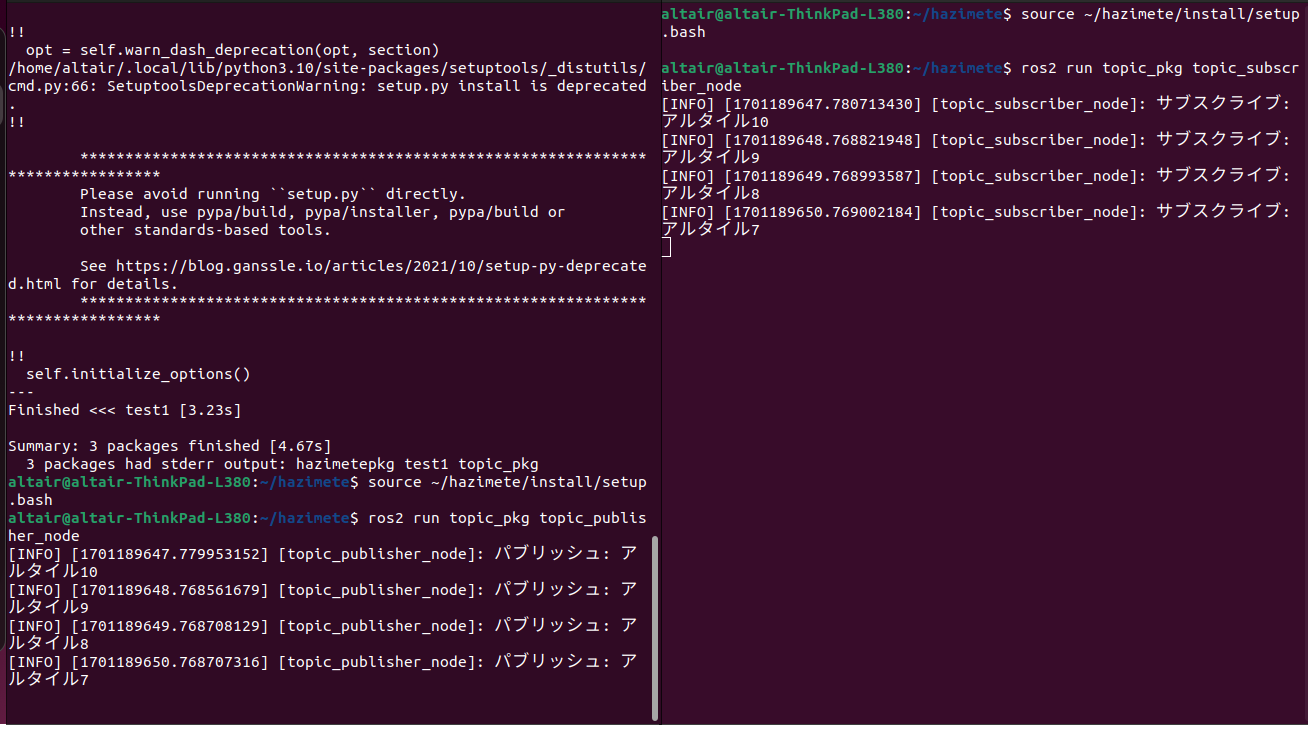
Task: Click the ros2 run topic_pkg command in right terminal
Action: pos(1158,68)
